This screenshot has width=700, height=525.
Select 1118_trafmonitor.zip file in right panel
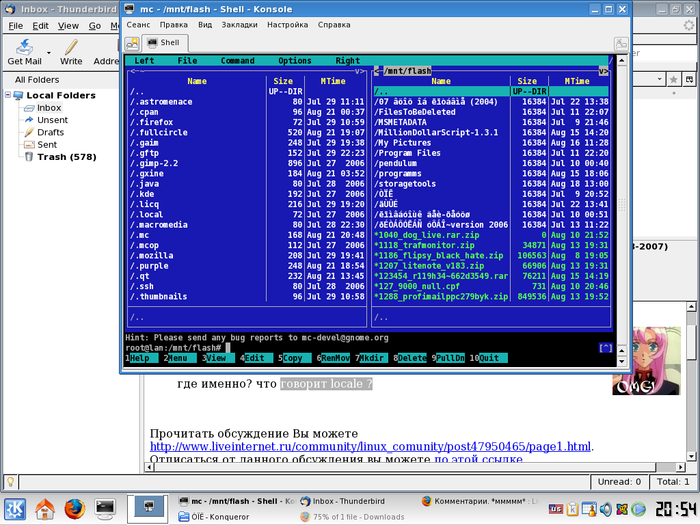click(x=491, y=245)
